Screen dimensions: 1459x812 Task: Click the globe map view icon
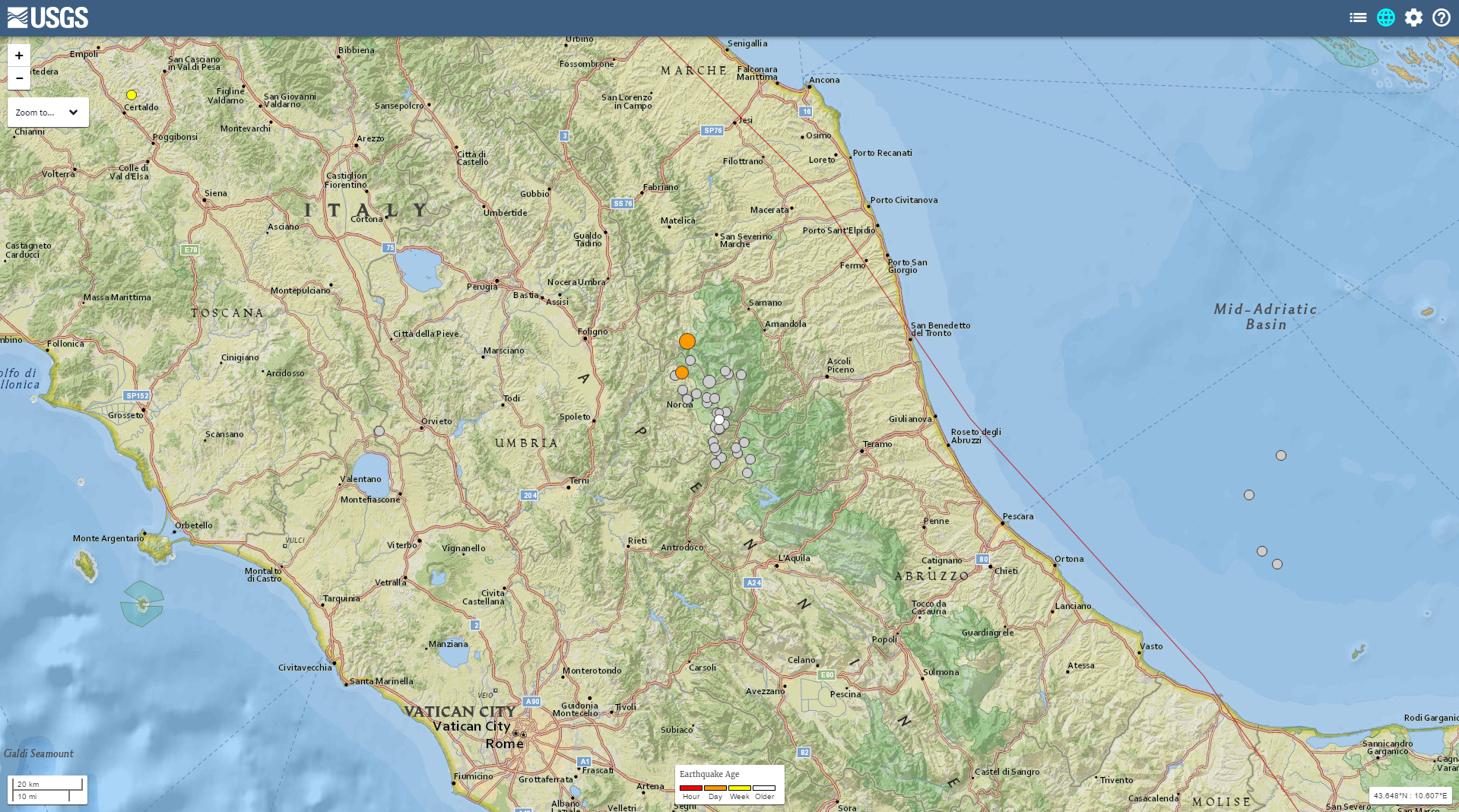tap(1386, 17)
